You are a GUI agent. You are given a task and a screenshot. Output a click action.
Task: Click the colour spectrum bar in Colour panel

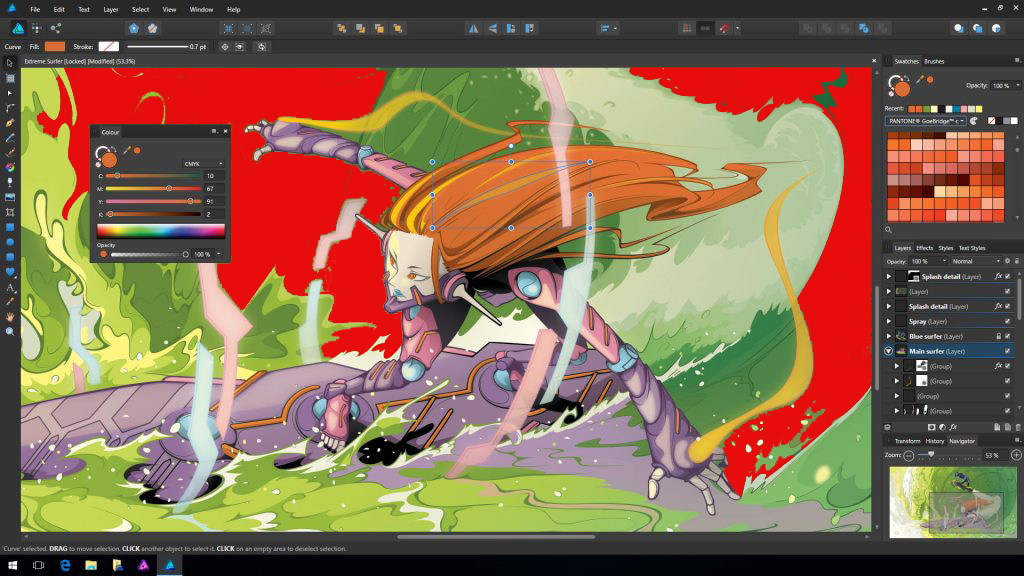(161, 231)
